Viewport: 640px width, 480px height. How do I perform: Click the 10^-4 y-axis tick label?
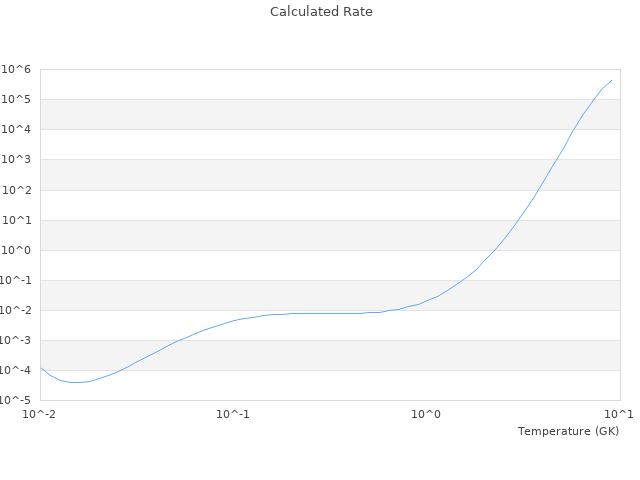pos(14,370)
